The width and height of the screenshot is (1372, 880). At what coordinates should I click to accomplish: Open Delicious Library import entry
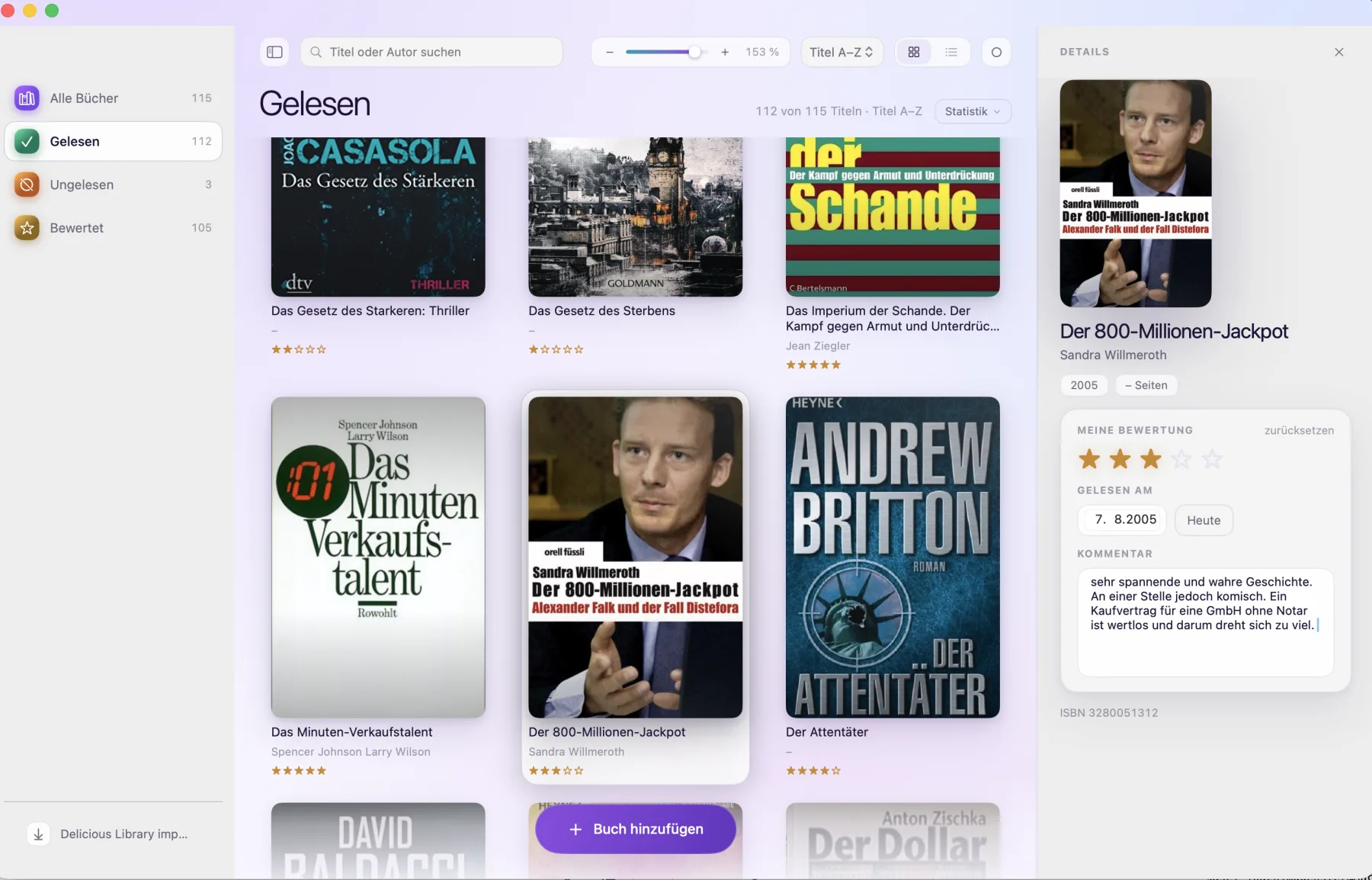click(113, 834)
